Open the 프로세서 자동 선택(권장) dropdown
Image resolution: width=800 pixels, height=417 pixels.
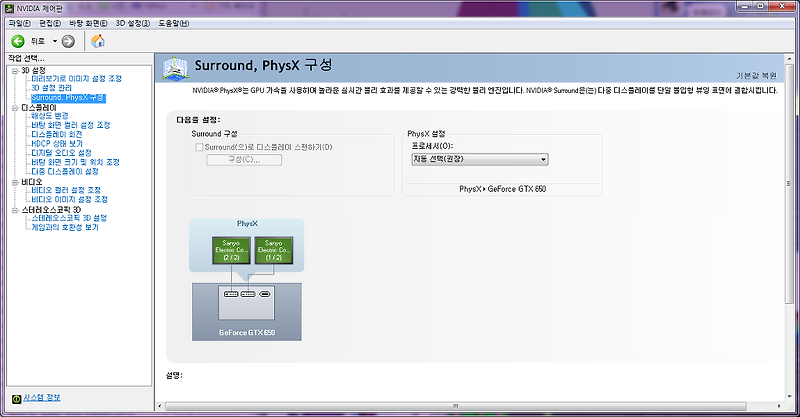(480, 159)
